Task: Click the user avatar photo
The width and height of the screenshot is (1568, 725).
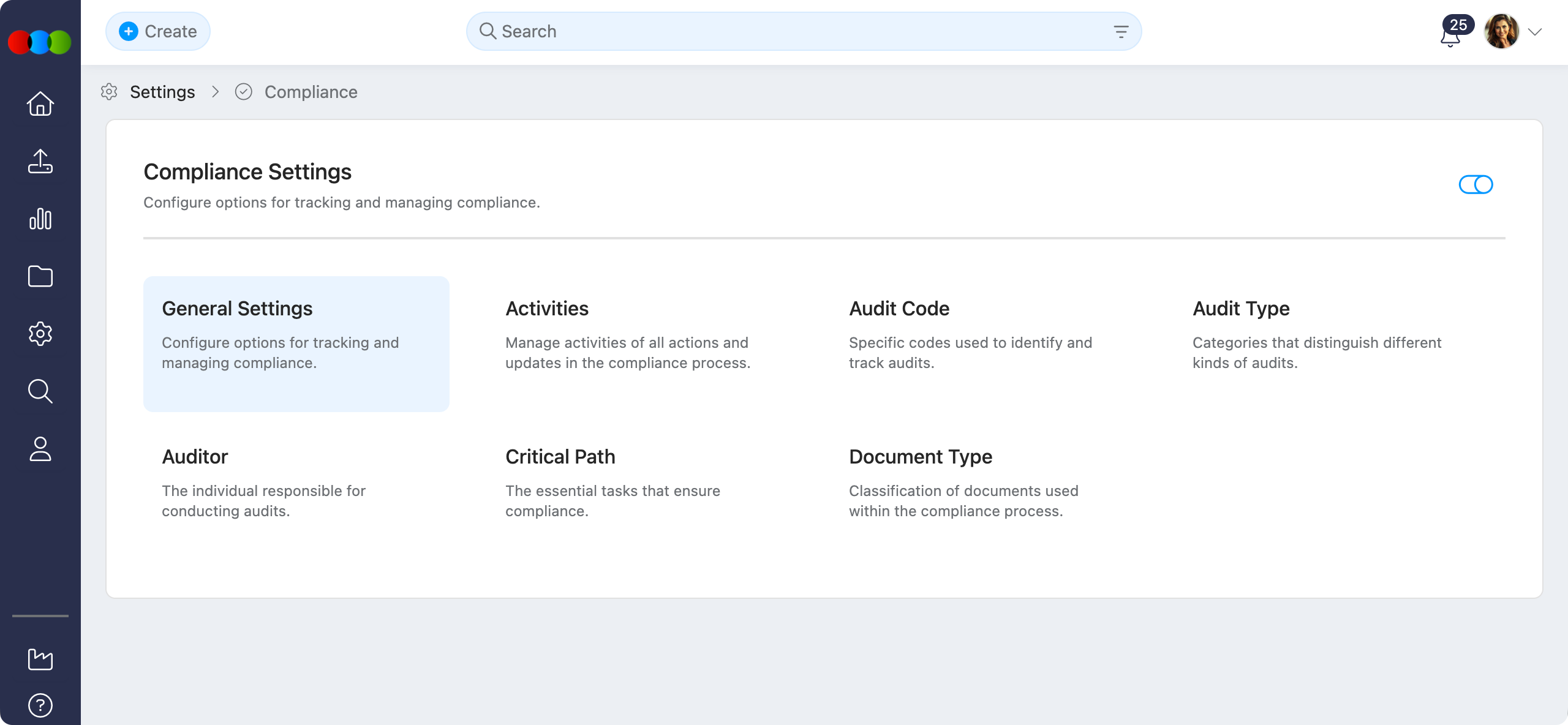Action: coord(1501,32)
